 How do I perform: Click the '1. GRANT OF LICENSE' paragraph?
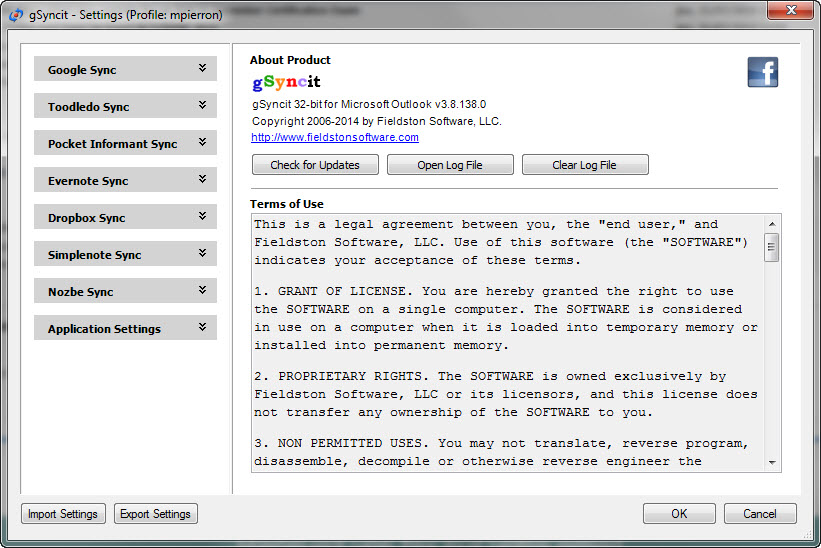click(x=506, y=318)
